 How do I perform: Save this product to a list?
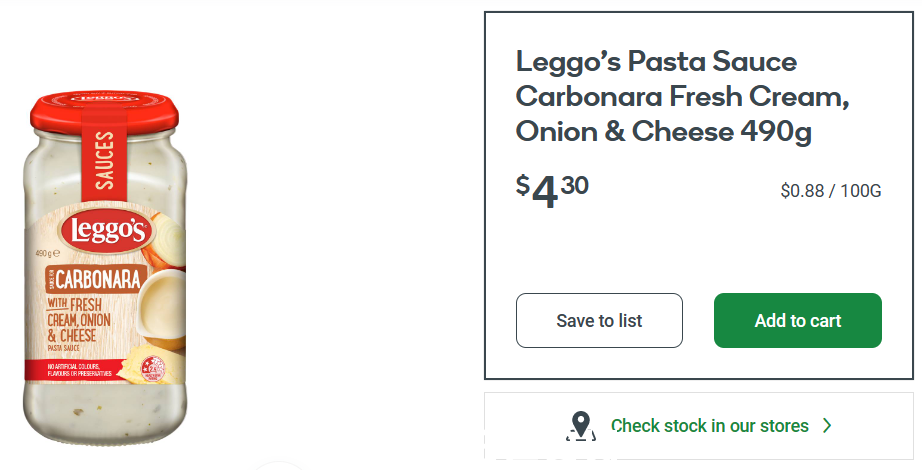pos(599,321)
